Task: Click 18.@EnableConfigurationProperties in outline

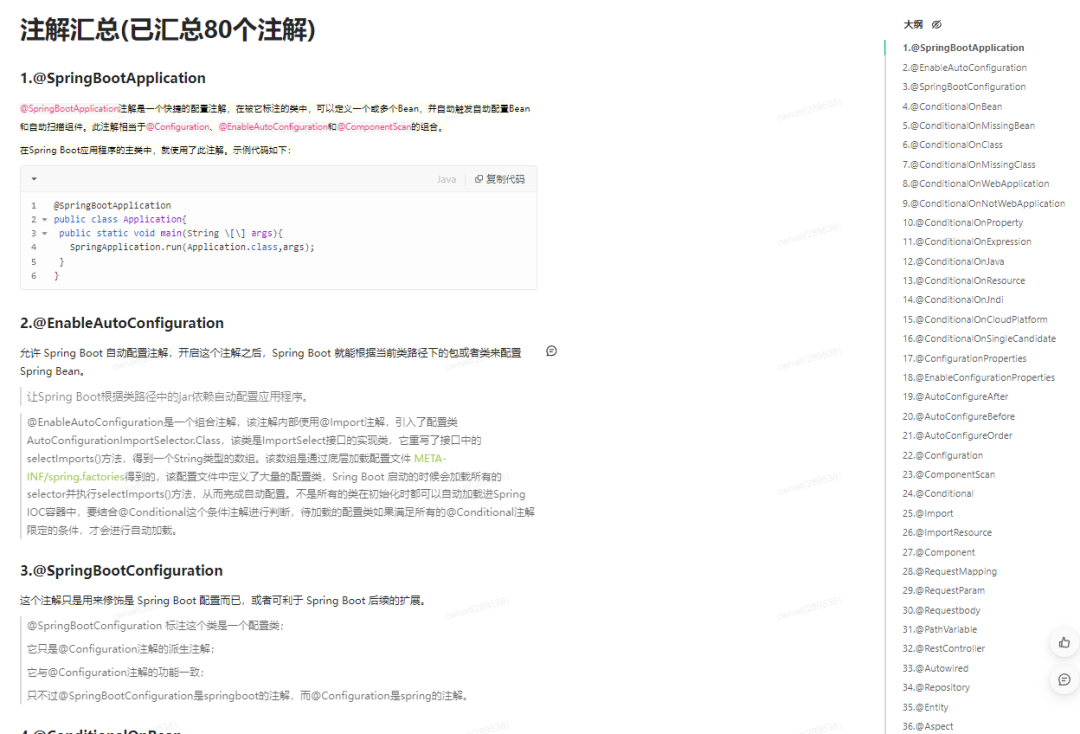Action: [978, 377]
